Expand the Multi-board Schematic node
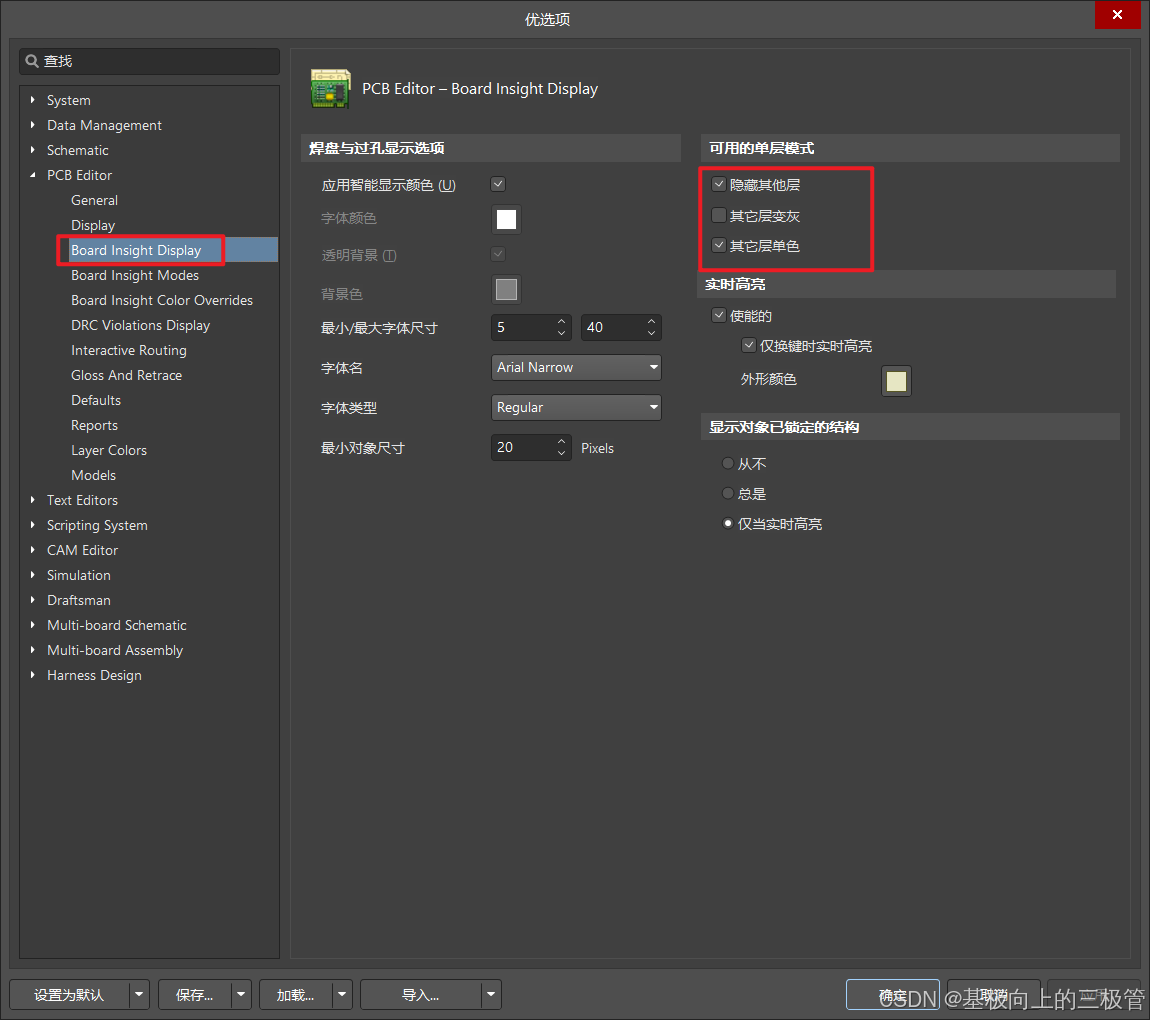The width and height of the screenshot is (1150, 1020). (32, 624)
